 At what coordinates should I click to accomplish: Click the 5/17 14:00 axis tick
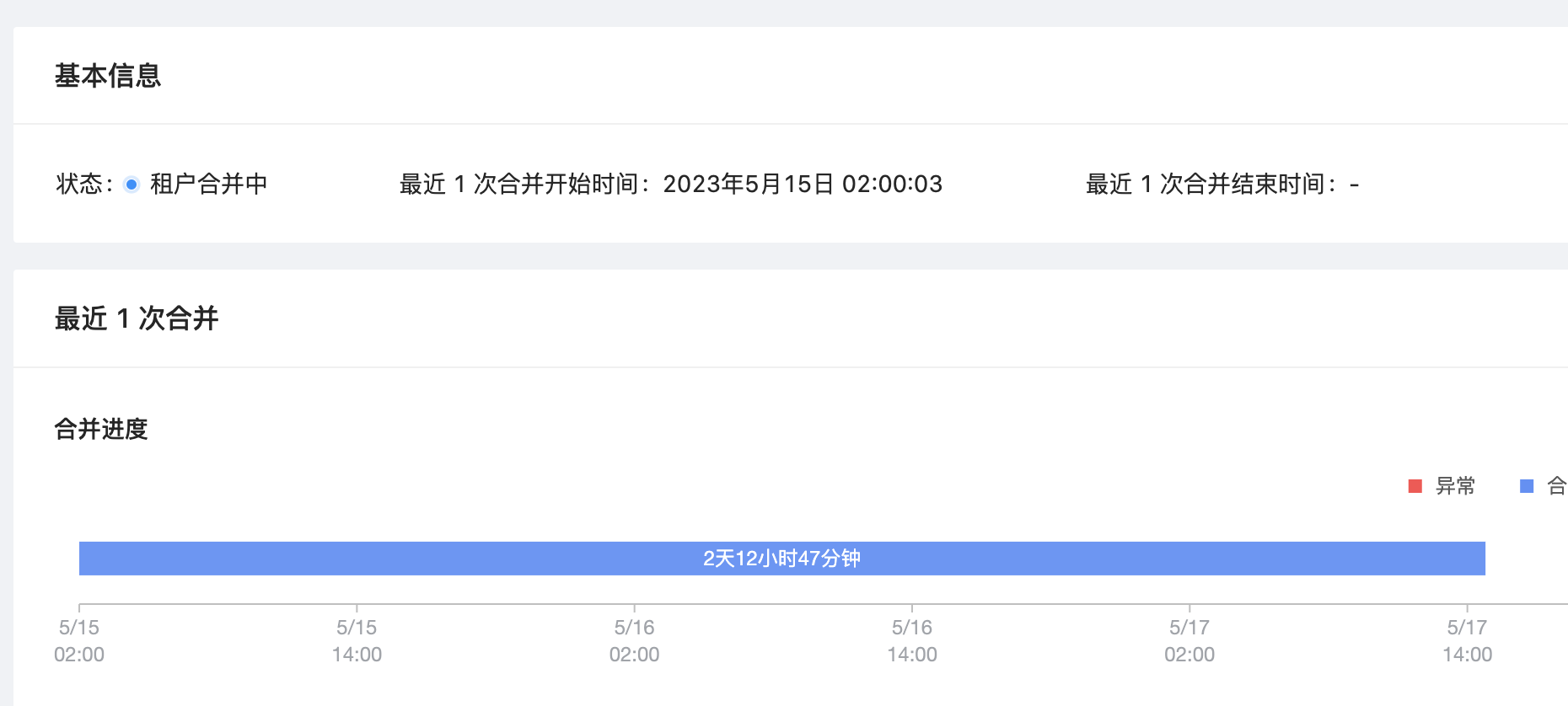point(1468,641)
